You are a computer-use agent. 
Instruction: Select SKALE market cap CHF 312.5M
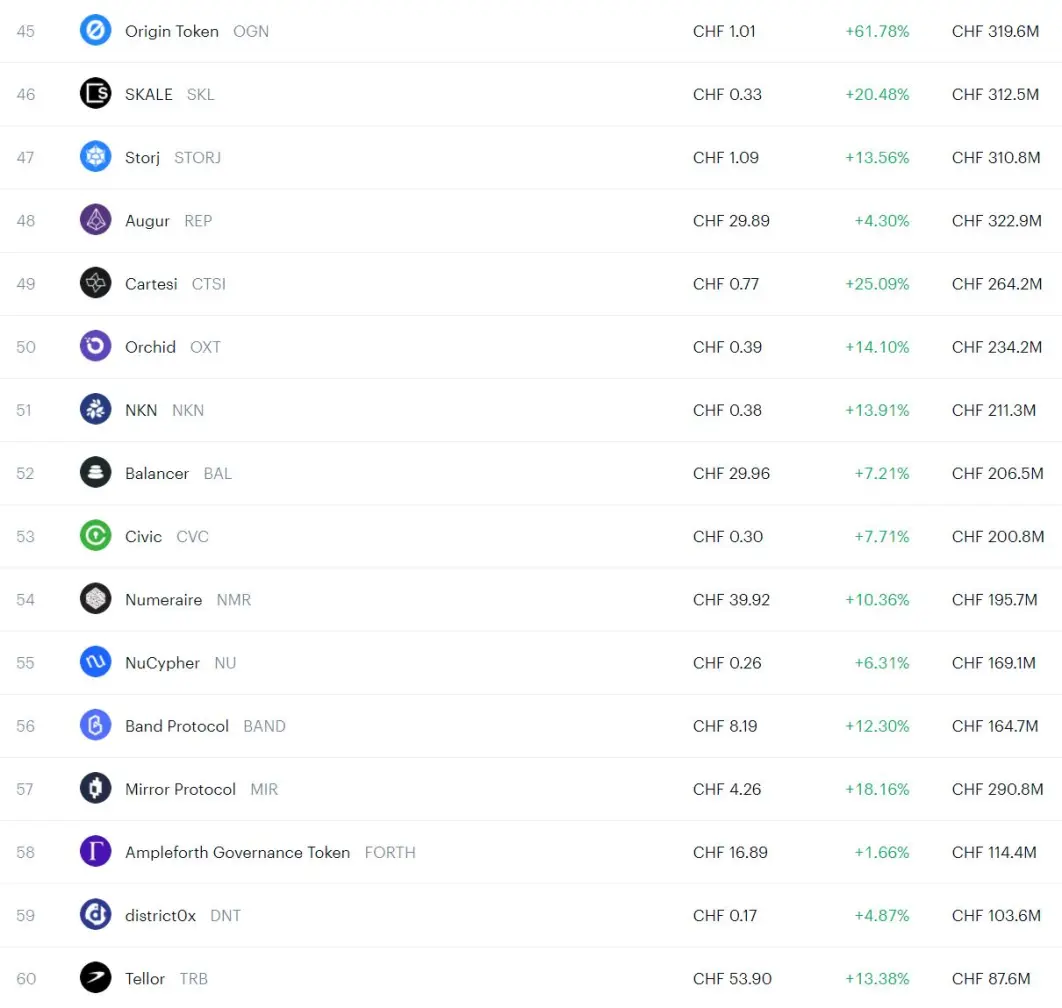996,94
